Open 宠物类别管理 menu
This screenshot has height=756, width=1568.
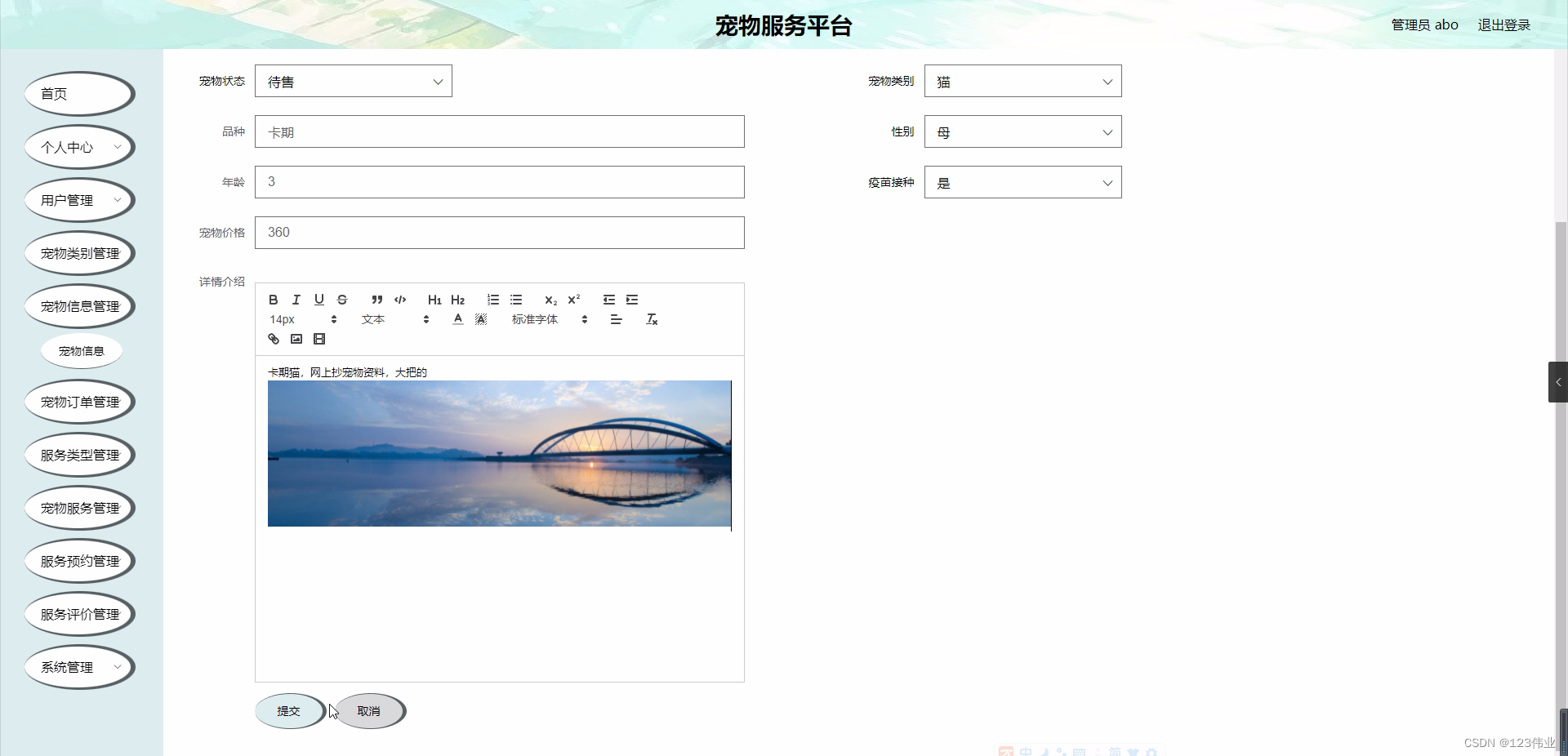point(79,253)
